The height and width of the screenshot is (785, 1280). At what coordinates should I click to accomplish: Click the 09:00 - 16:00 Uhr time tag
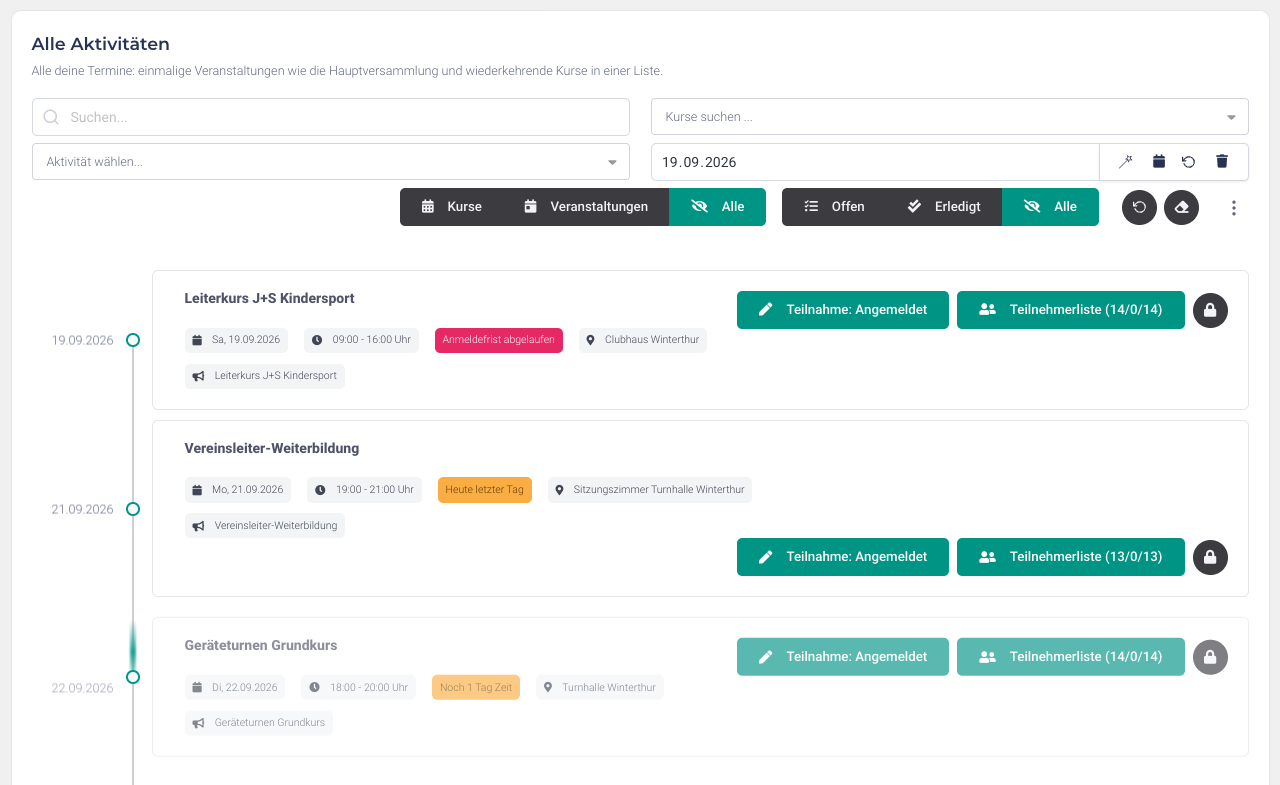click(x=361, y=340)
